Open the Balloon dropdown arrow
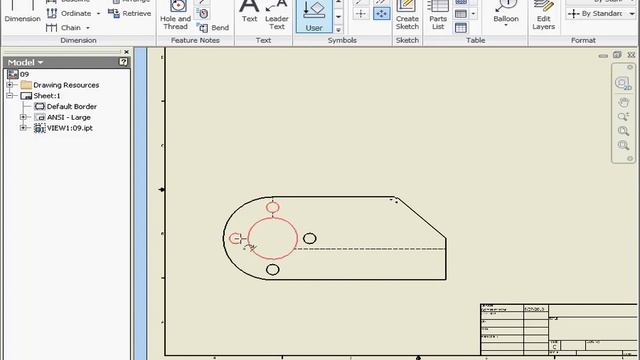This screenshot has width=640, height=360. tap(506, 26)
